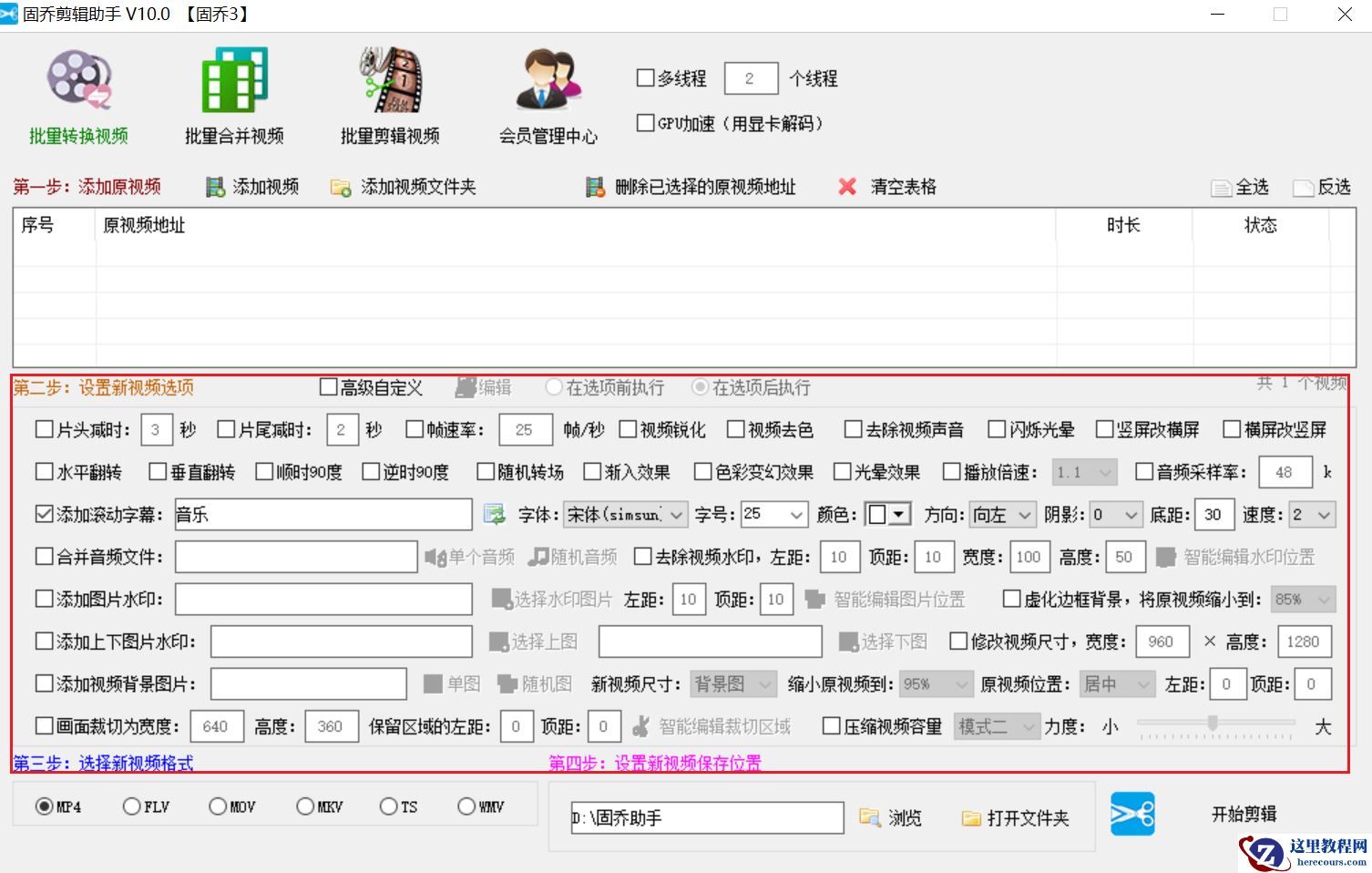
Task: Enable the 随机转场 transition option
Action: pyautogui.click(x=486, y=472)
